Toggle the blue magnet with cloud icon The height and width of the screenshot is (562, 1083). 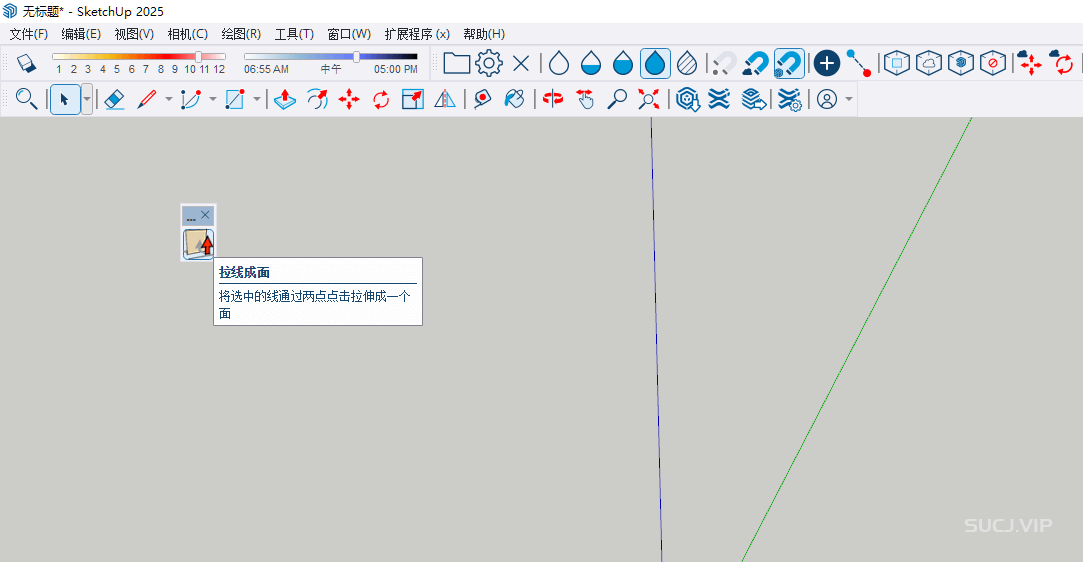tap(756, 64)
